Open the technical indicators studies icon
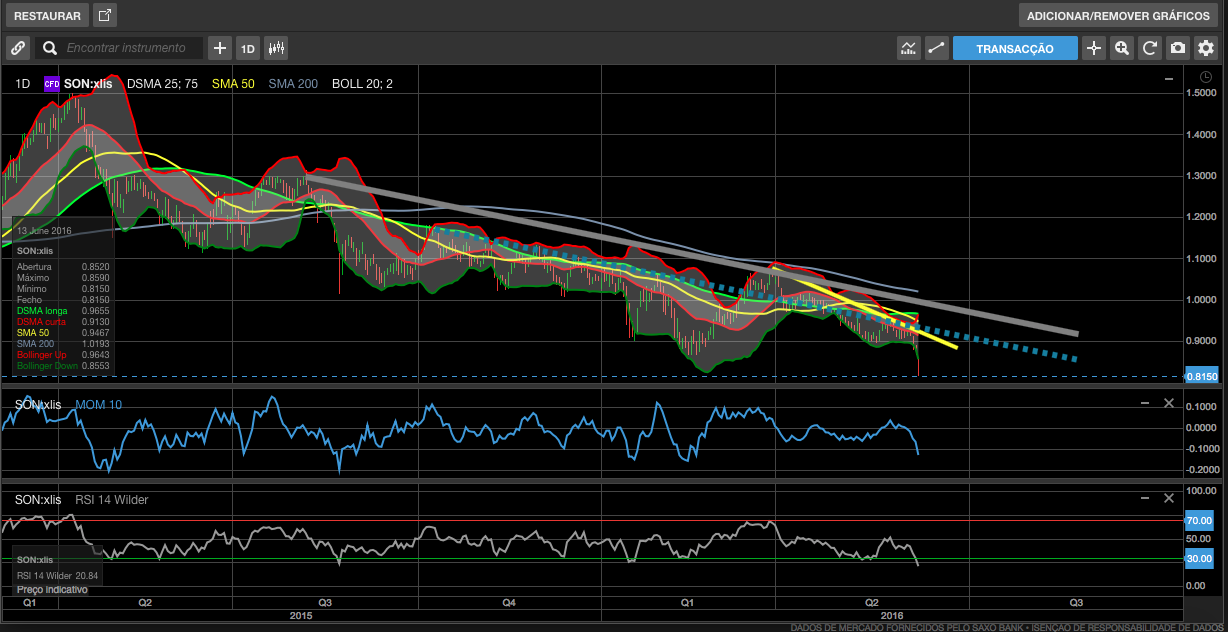Screen dimensions: 1228x632 [909, 48]
